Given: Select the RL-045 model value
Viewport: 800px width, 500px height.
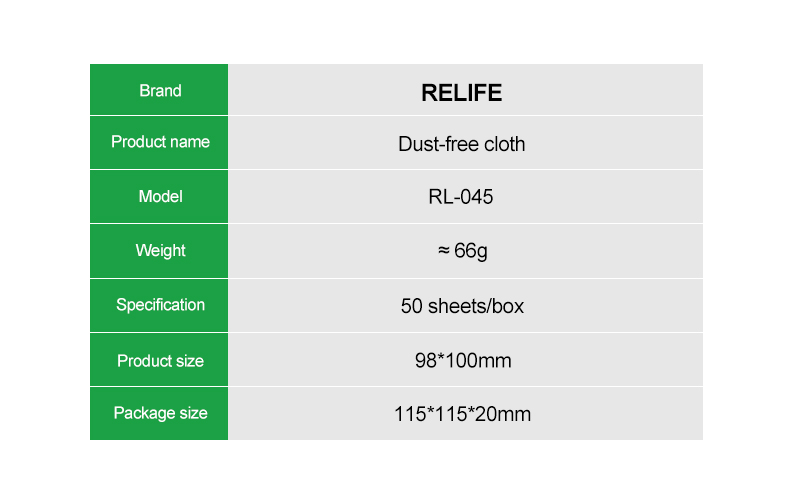Looking at the screenshot, I should pos(461,197).
